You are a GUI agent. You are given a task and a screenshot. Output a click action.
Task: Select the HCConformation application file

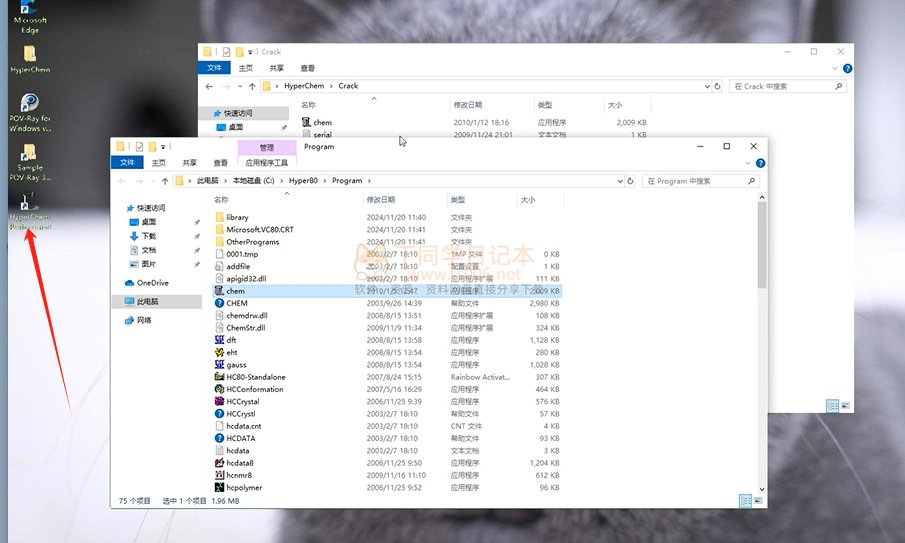tap(255, 389)
